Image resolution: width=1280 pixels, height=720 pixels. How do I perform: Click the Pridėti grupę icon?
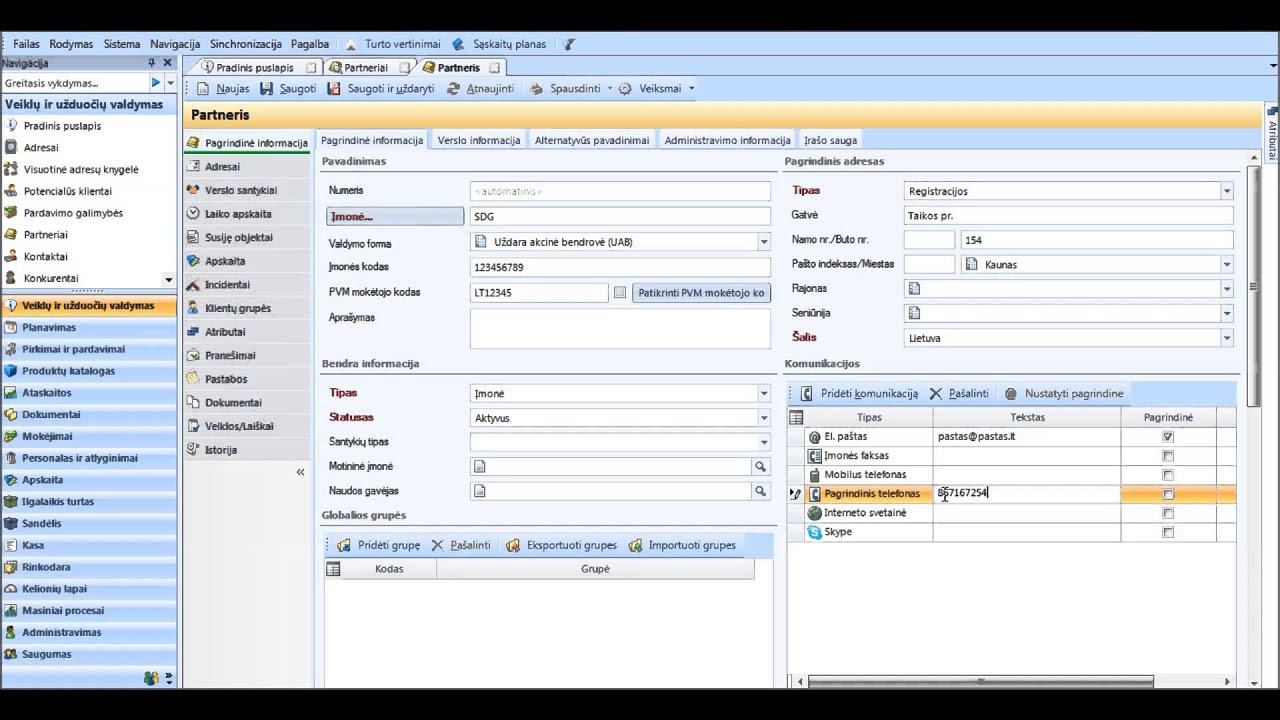344,546
